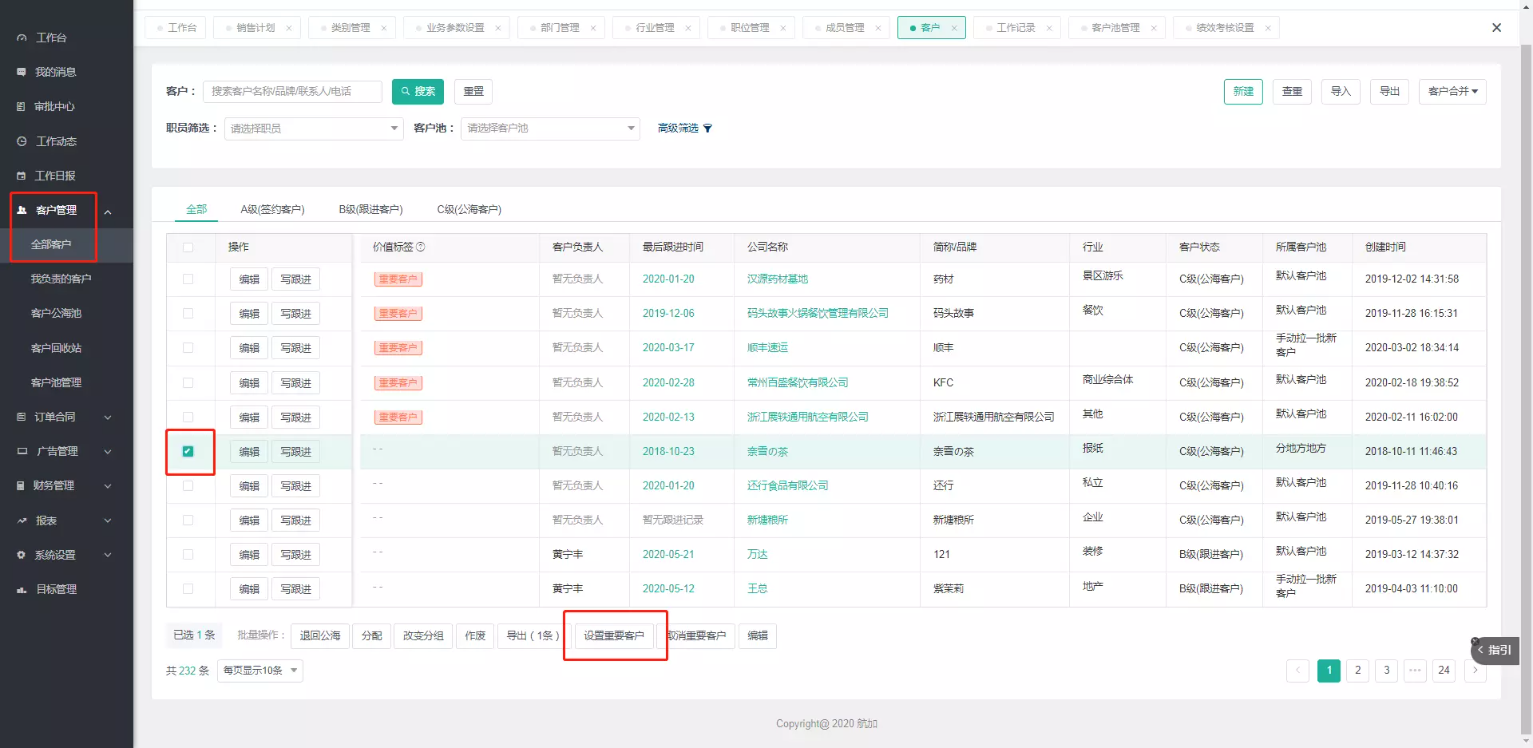The image size is (1533, 748).
Task: Close the 绩效考核设置 tab
Action: (1268, 28)
